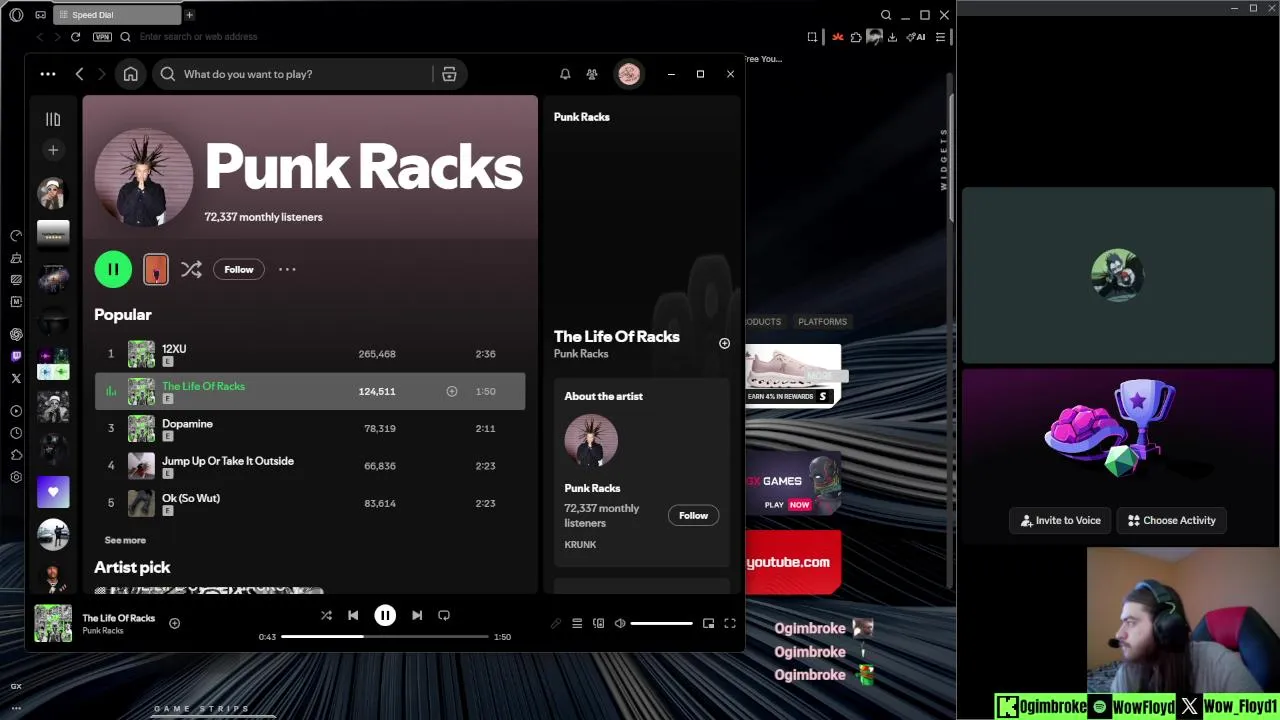The image size is (1280, 720).
Task: Add current song to Liked via player bar plus
Action: pyautogui.click(x=174, y=623)
